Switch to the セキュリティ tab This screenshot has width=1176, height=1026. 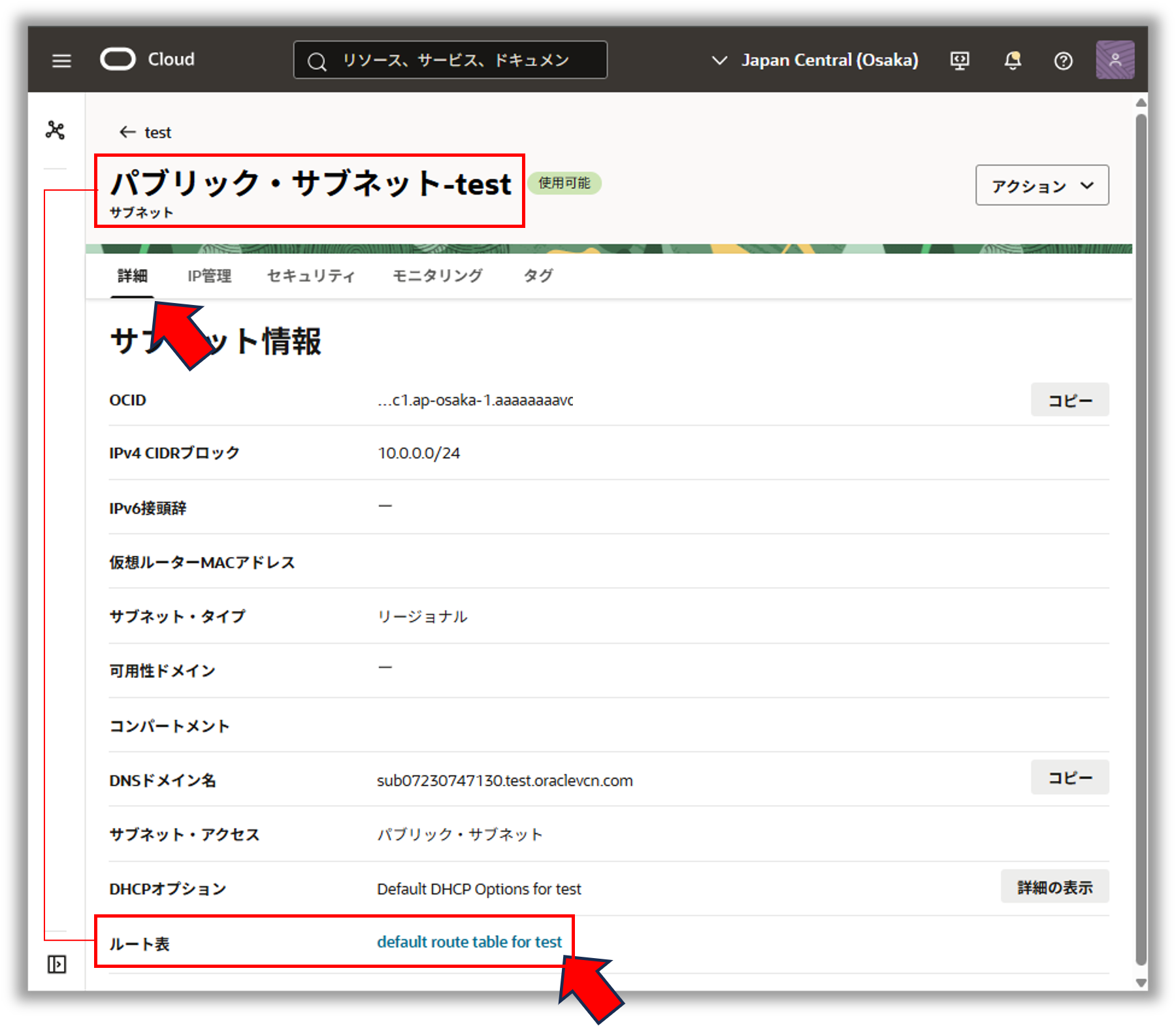(x=311, y=276)
